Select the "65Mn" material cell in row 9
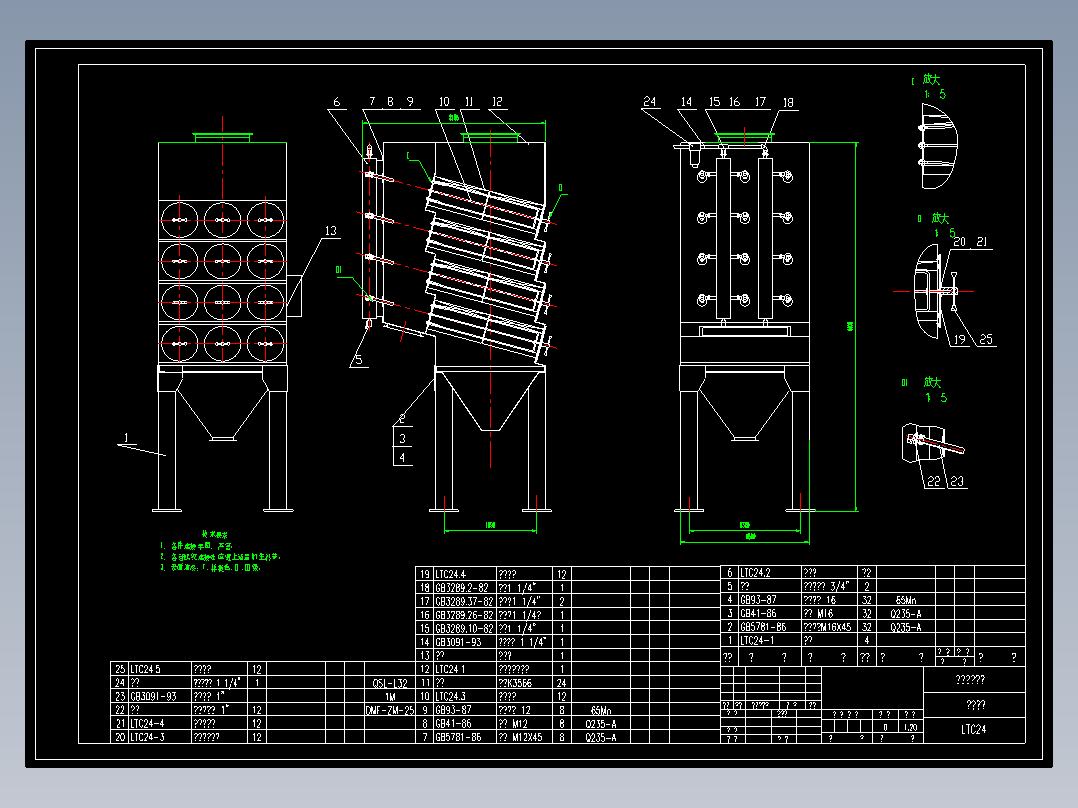Viewport: 1078px width, 808px height. point(600,710)
